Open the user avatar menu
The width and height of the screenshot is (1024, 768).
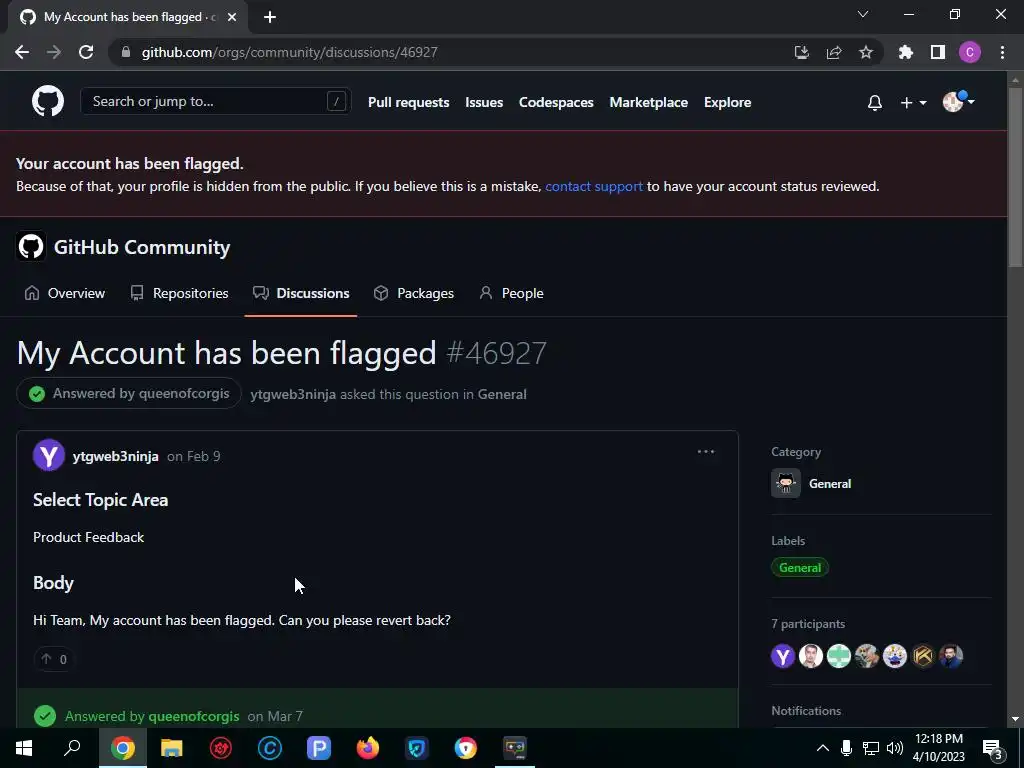coord(958,101)
